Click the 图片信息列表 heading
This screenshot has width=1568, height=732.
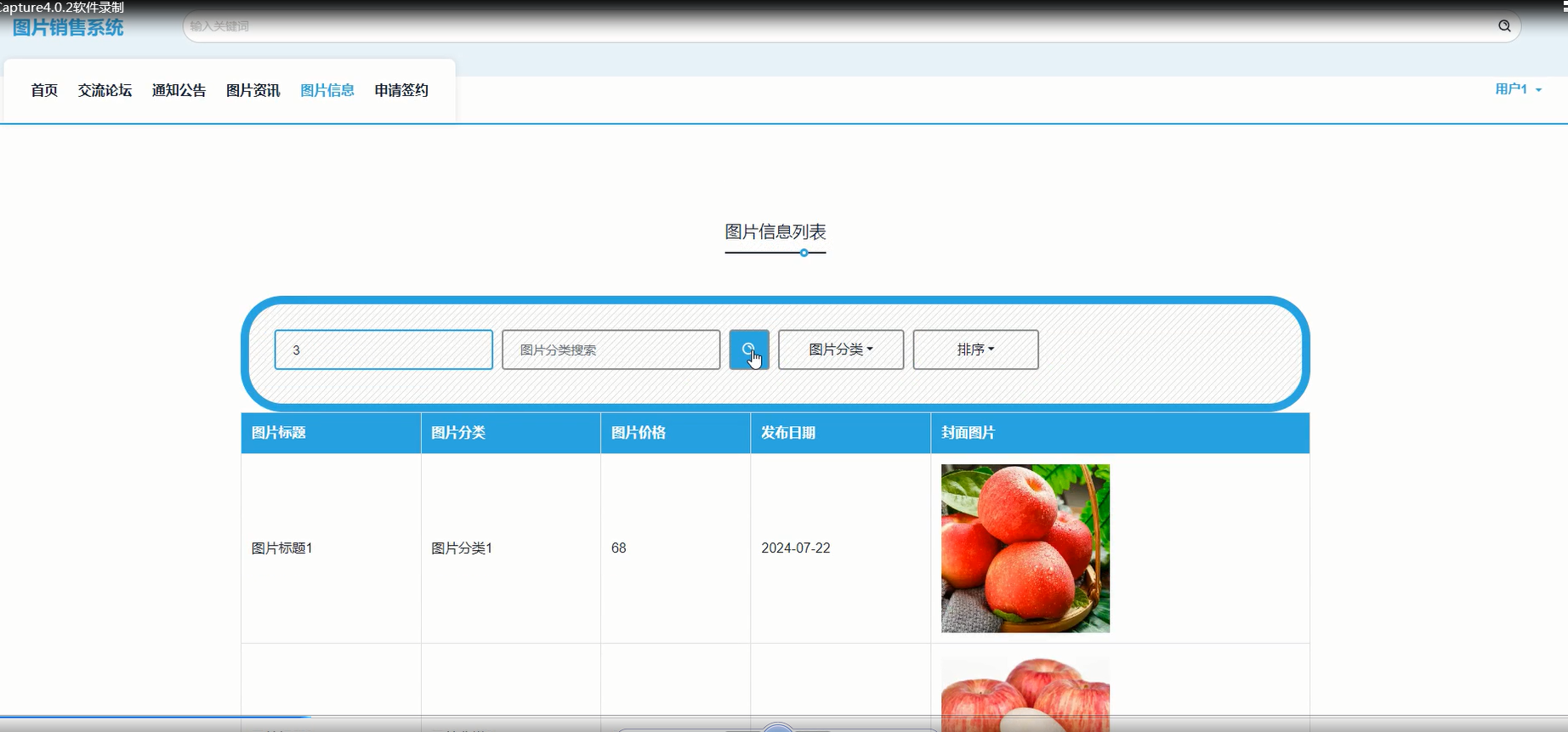pos(775,232)
